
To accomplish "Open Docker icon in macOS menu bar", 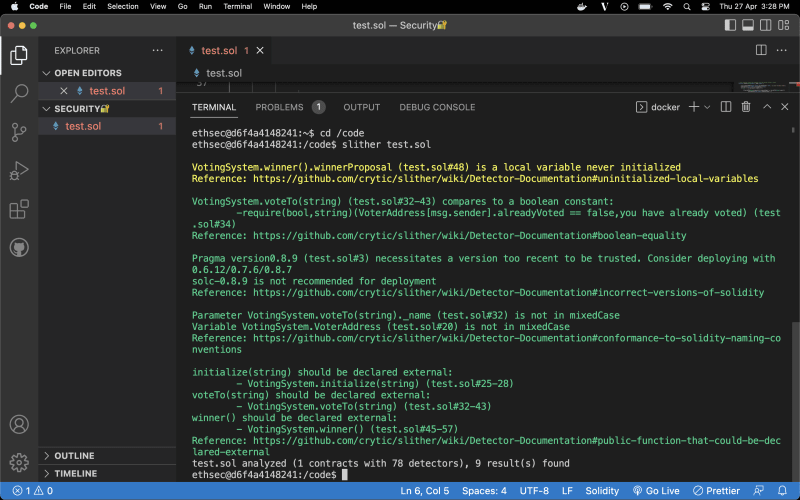I will click(x=582, y=7).
